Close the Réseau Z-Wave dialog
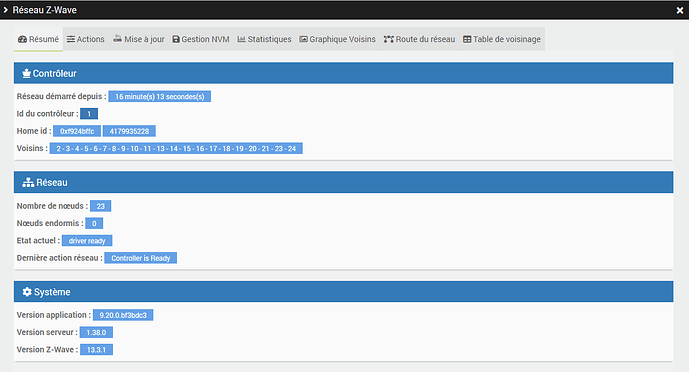Image resolution: width=689 pixels, height=372 pixels. pyautogui.click(x=680, y=10)
